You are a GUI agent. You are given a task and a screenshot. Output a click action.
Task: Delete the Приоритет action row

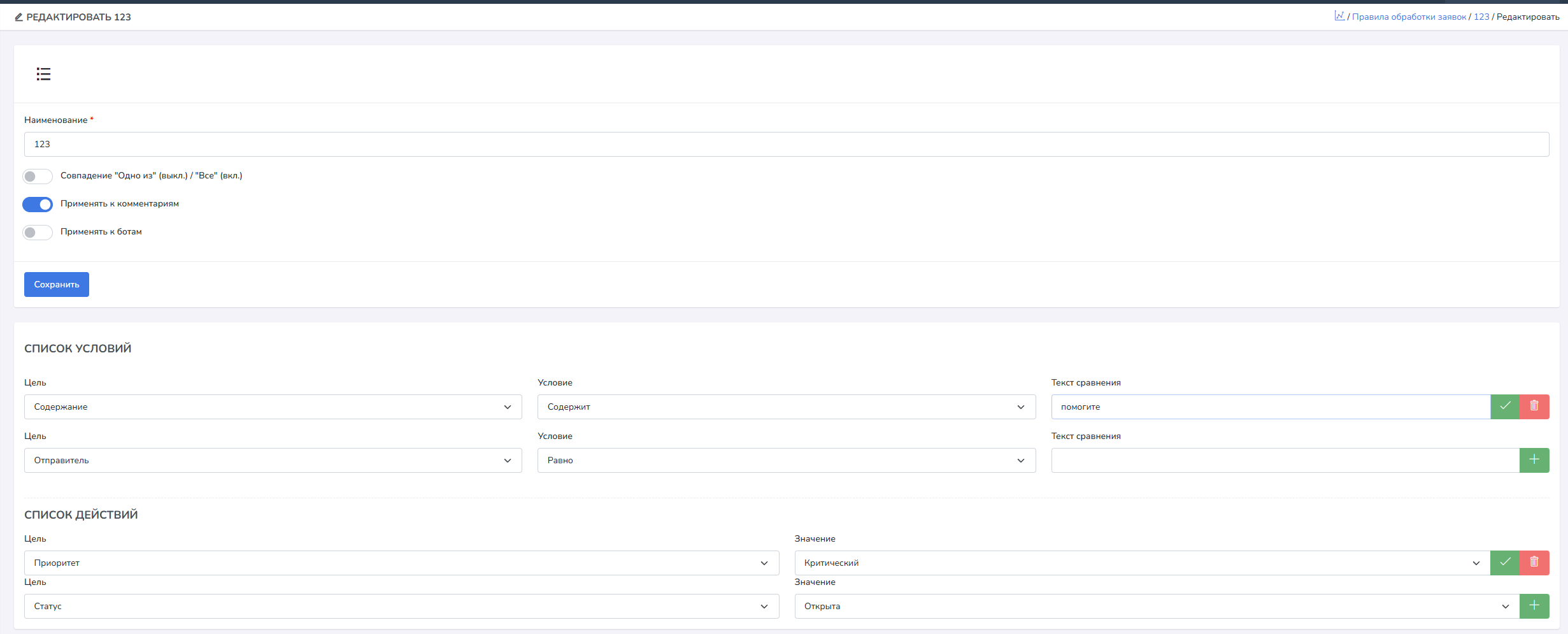[1534, 563]
